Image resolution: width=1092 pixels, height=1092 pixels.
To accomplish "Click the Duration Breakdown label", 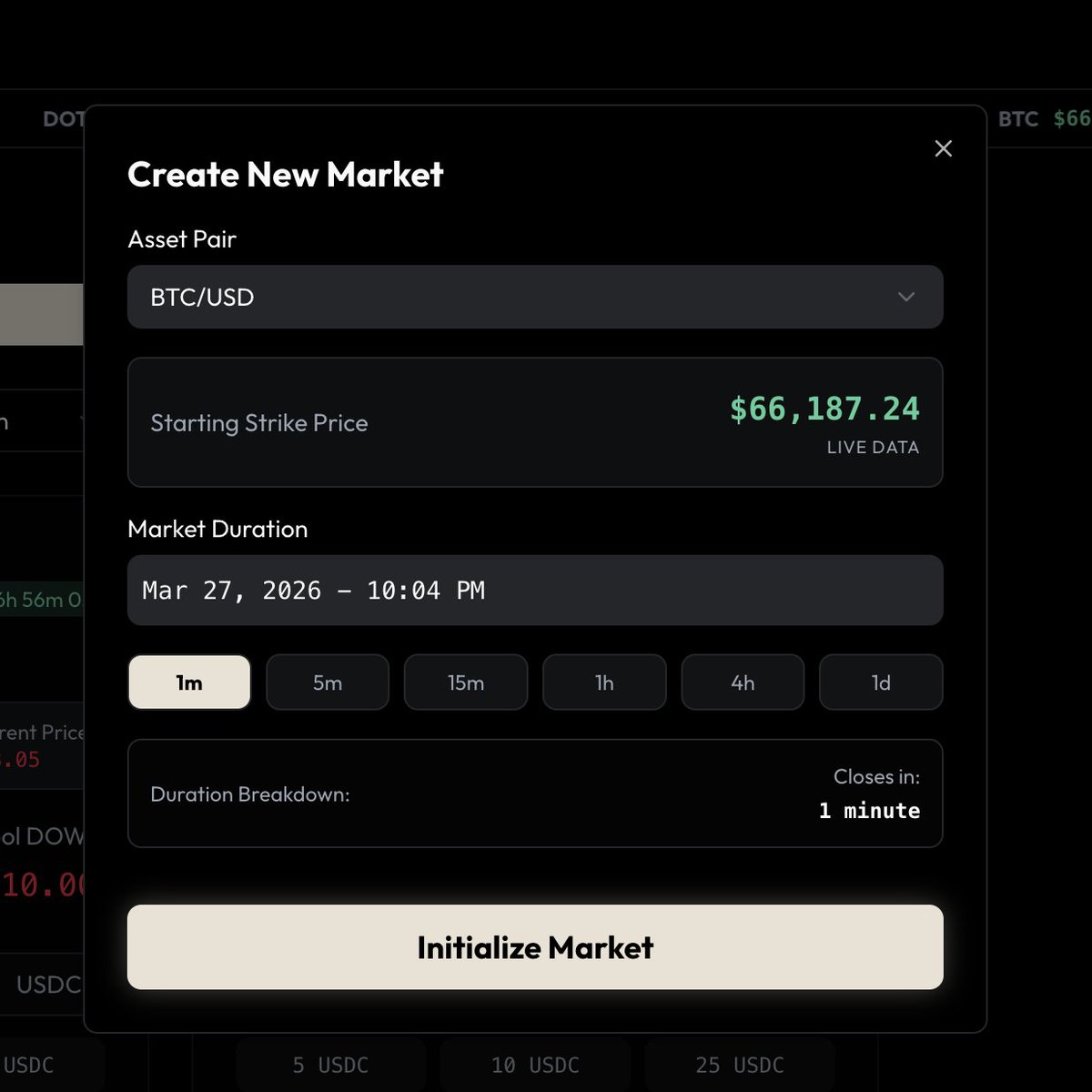I will tap(250, 794).
